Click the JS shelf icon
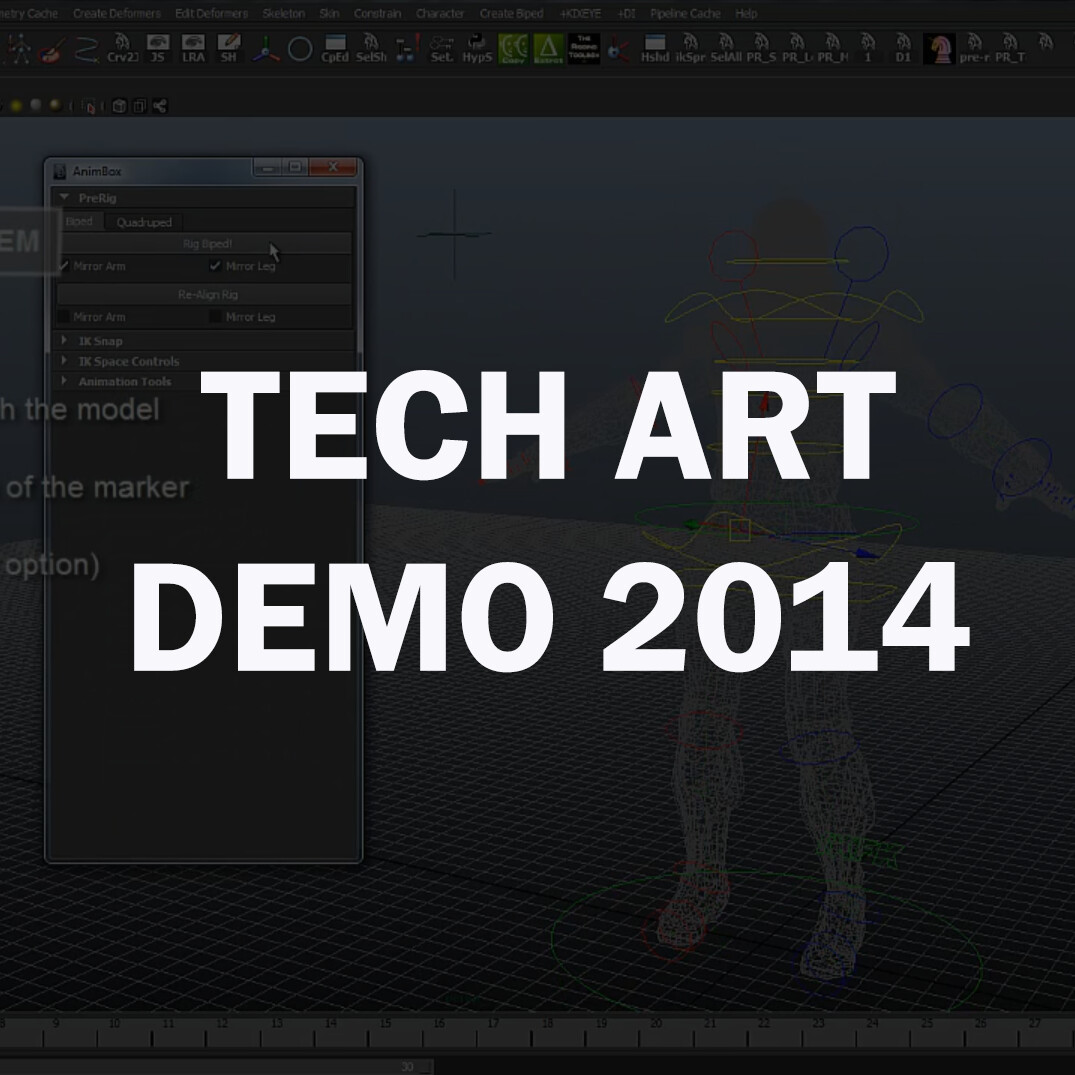The image size is (1075, 1075). 155,47
